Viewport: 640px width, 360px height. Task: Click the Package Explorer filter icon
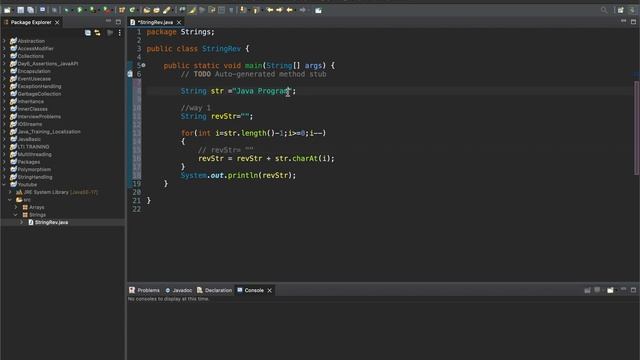pyautogui.click(x=110, y=33)
